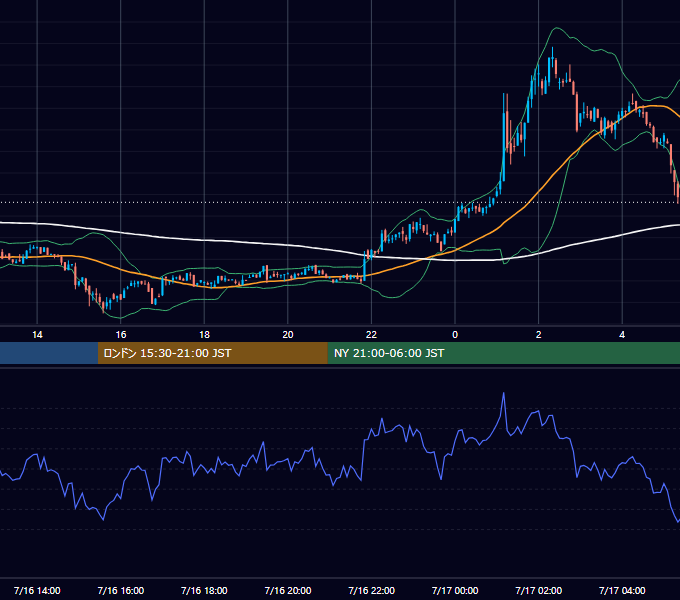
Task: Click the 7/16 18:00 date label
Action: pos(204,590)
